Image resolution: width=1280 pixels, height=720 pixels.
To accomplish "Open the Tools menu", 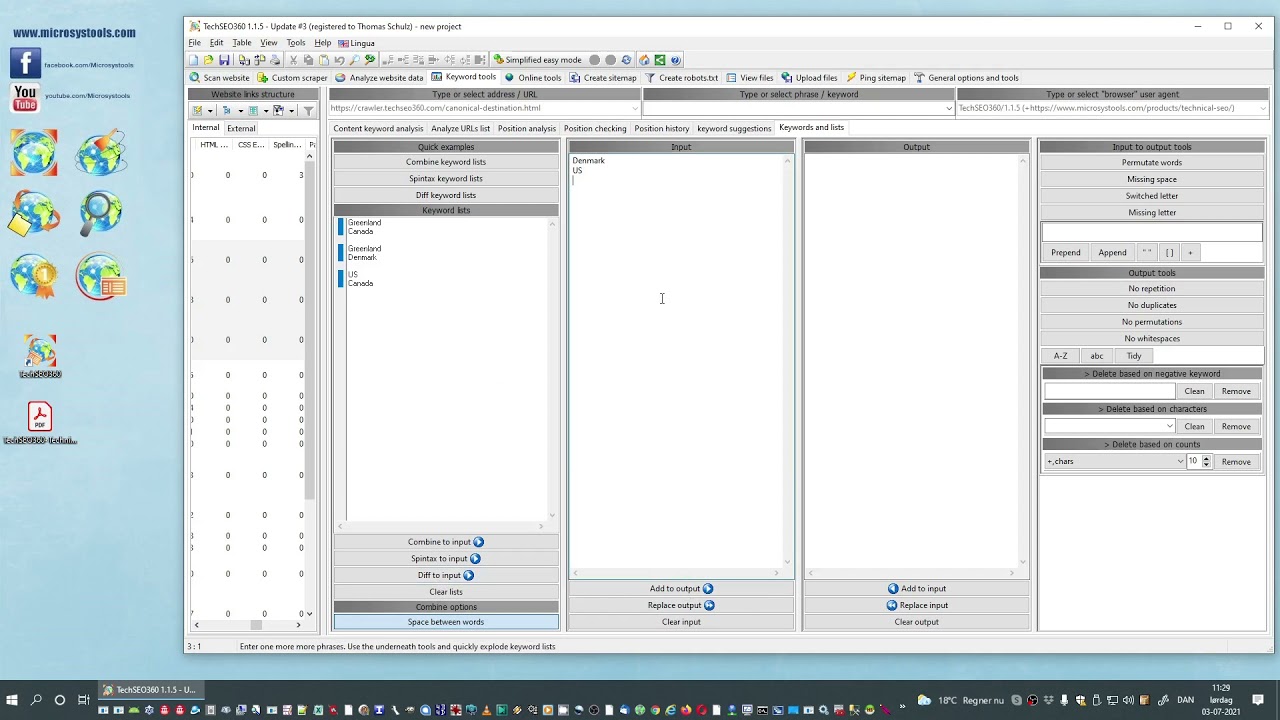I will [x=296, y=43].
